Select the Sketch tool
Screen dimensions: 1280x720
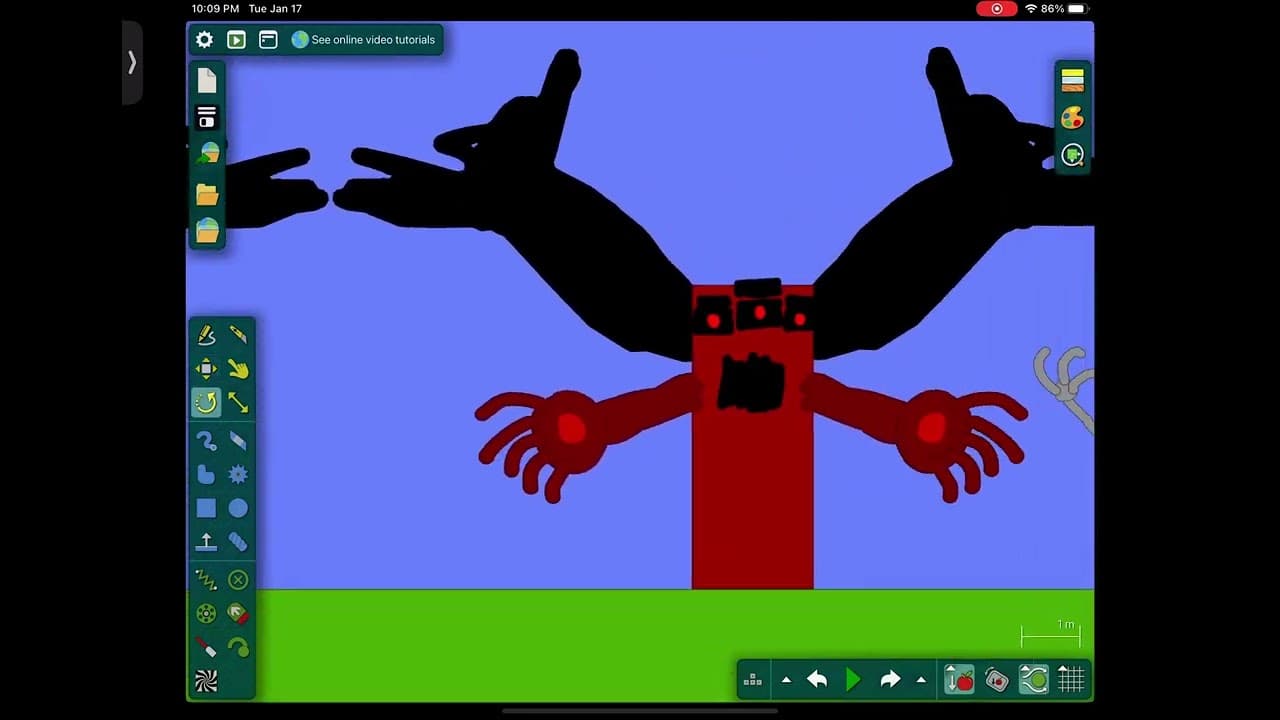(x=206, y=335)
